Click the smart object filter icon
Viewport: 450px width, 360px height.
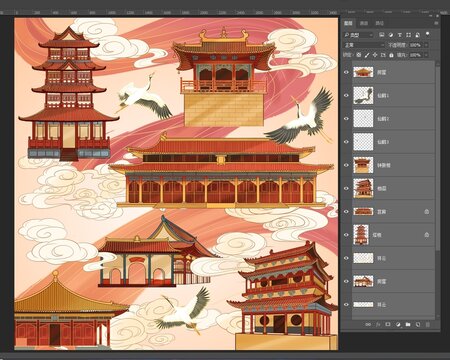[417, 35]
